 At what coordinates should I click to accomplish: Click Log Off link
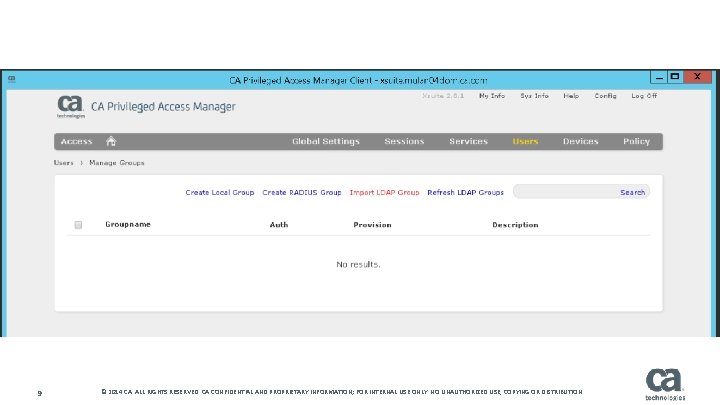click(x=644, y=96)
